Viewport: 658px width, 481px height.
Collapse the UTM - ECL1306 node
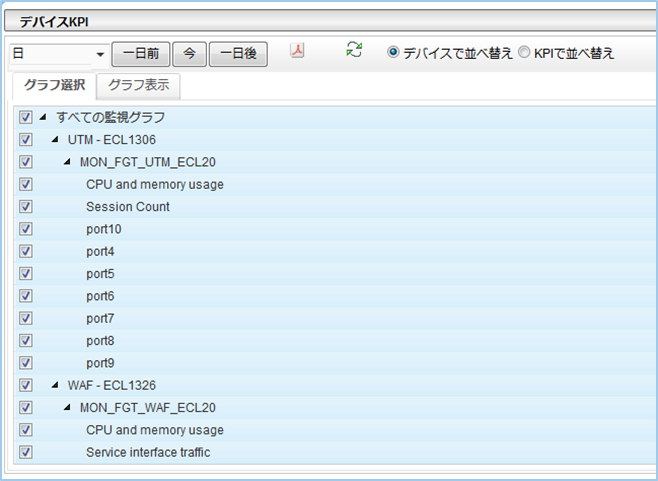pyautogui.click(x=55, y=139)
